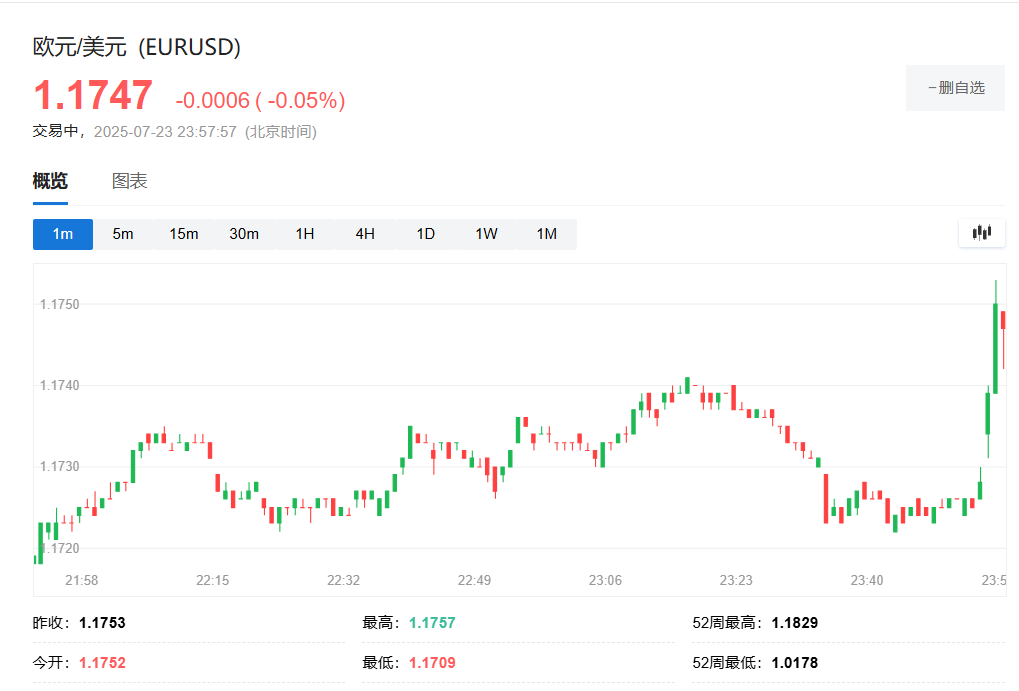Viewport: 1019px width, 691px height.
Task: Click the 1.1730 price axis label
Action: 60,467
